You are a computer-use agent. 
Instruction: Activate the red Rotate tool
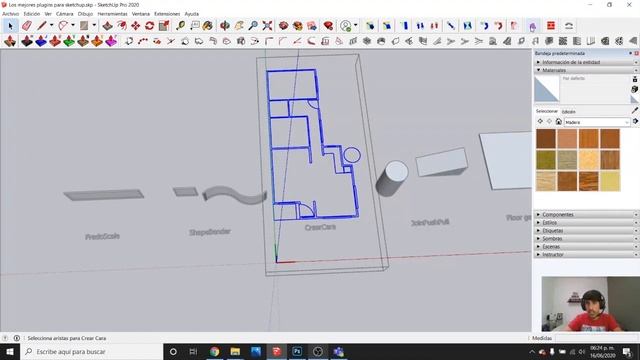coord(149,26)
